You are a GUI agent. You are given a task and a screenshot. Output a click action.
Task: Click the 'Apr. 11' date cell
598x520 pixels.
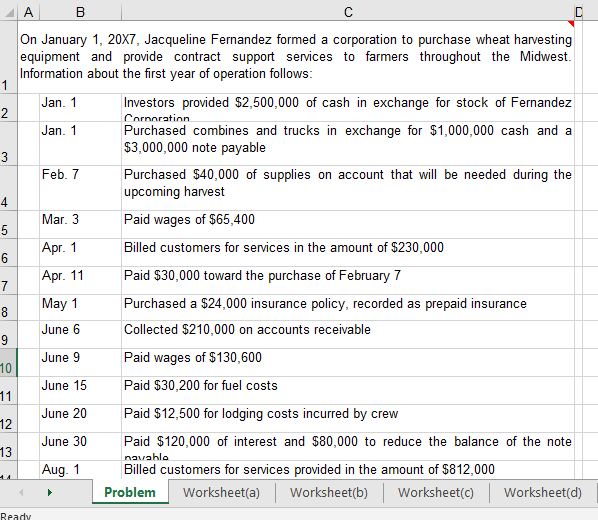(x=80, y=280)
